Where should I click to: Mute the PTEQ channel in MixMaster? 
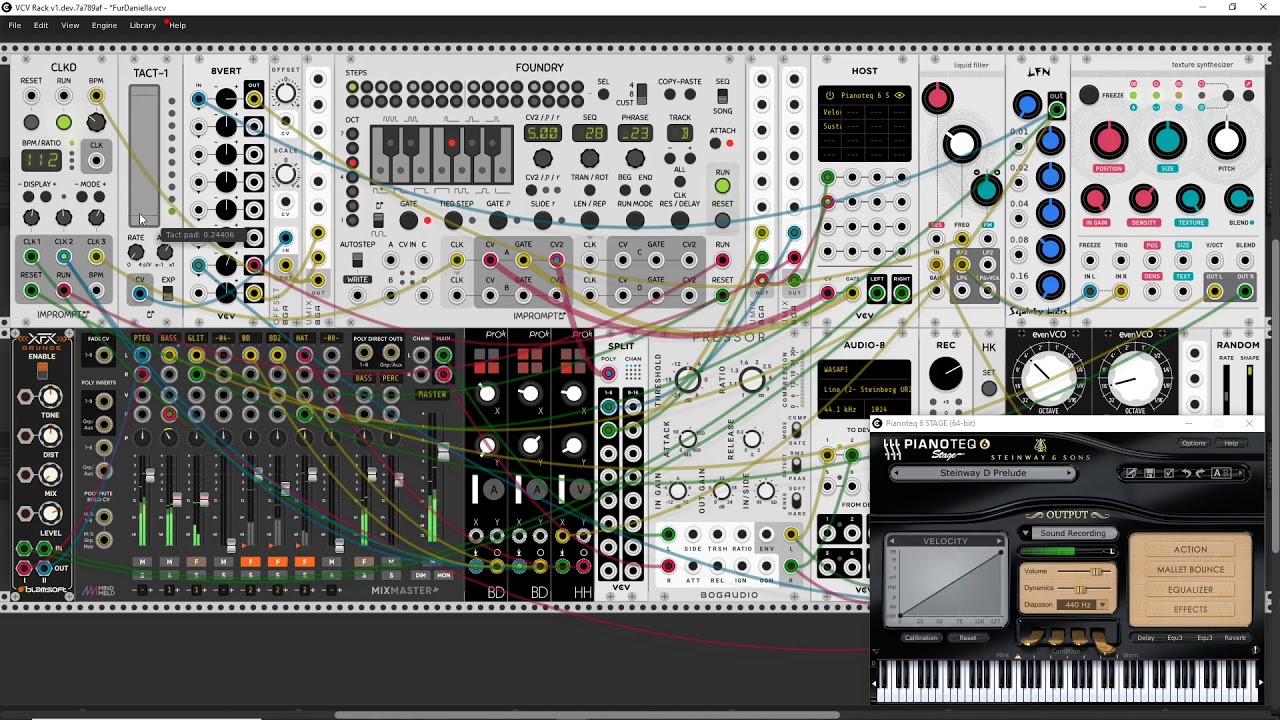coord(142,562)
